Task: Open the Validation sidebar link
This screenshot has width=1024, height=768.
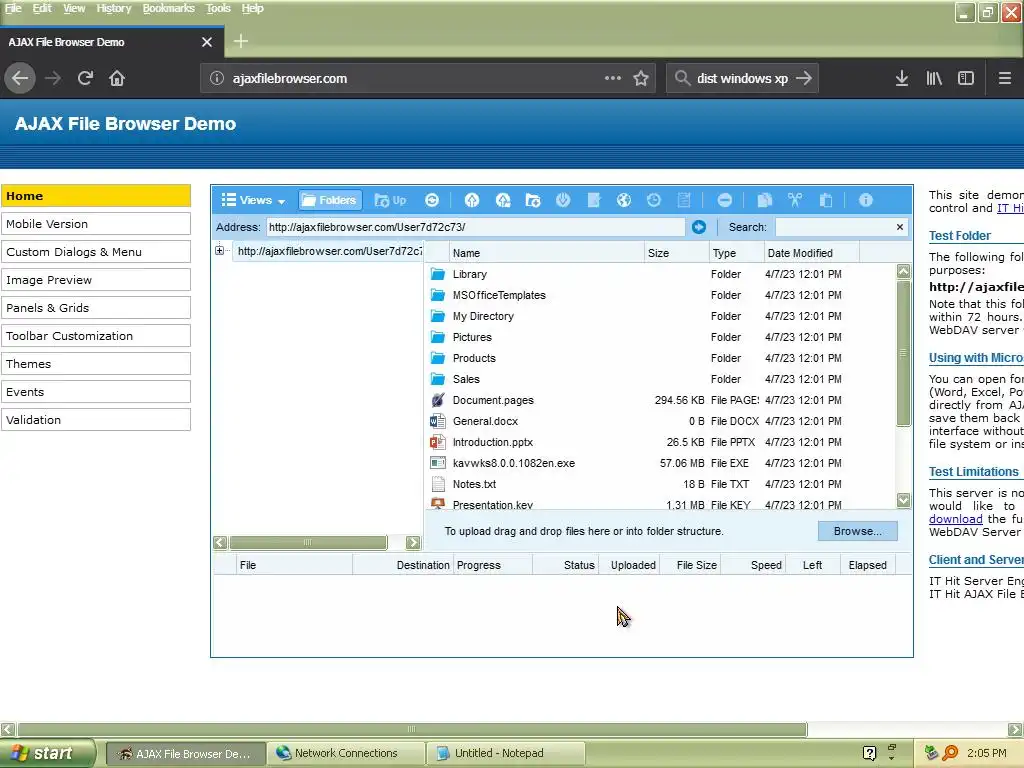Action: (x=96, y=420)
